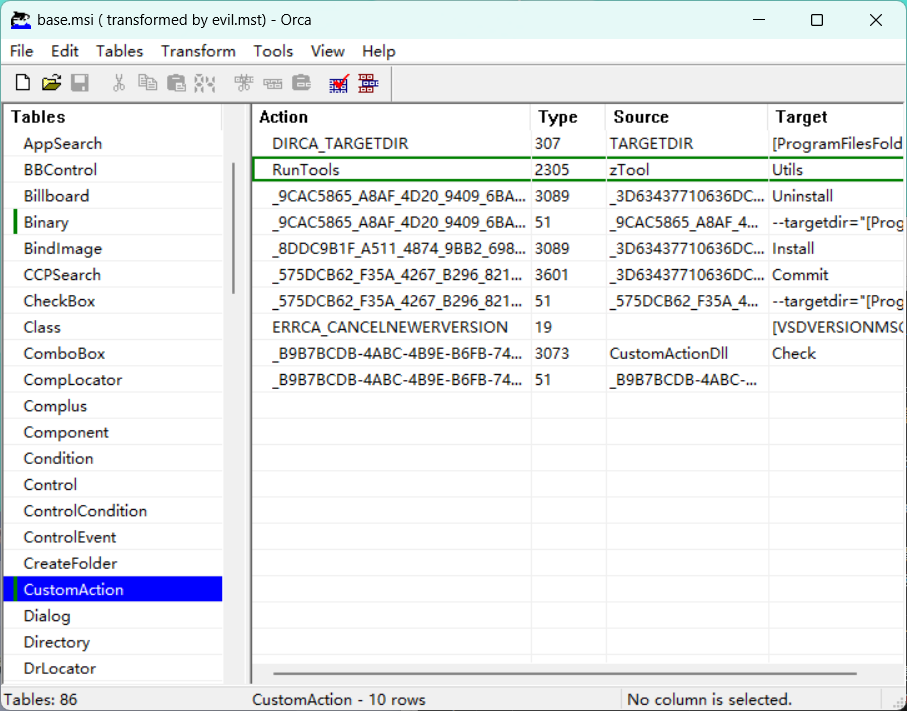Open the Tables menu
Screen dimensions: 907x711
pos(119,51)
